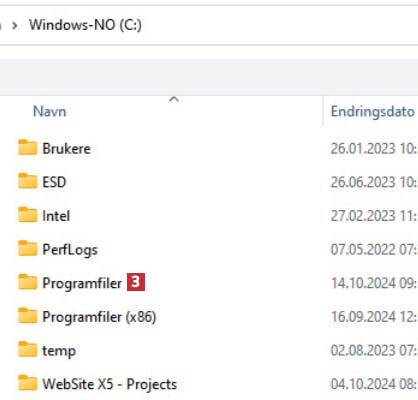Select the Programfiler (x86) folder icon
The image size is (418, 400).
point(27,316)
